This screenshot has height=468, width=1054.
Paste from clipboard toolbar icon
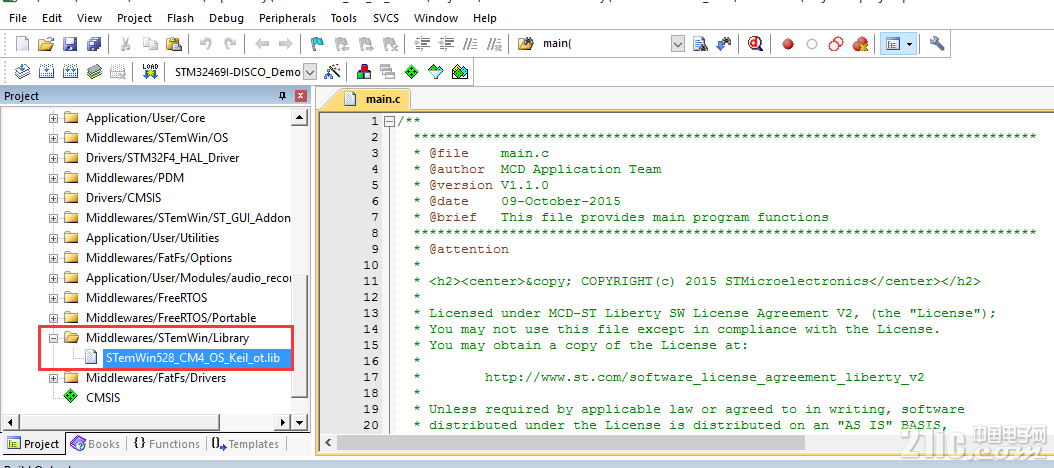(x=173, y=44)
